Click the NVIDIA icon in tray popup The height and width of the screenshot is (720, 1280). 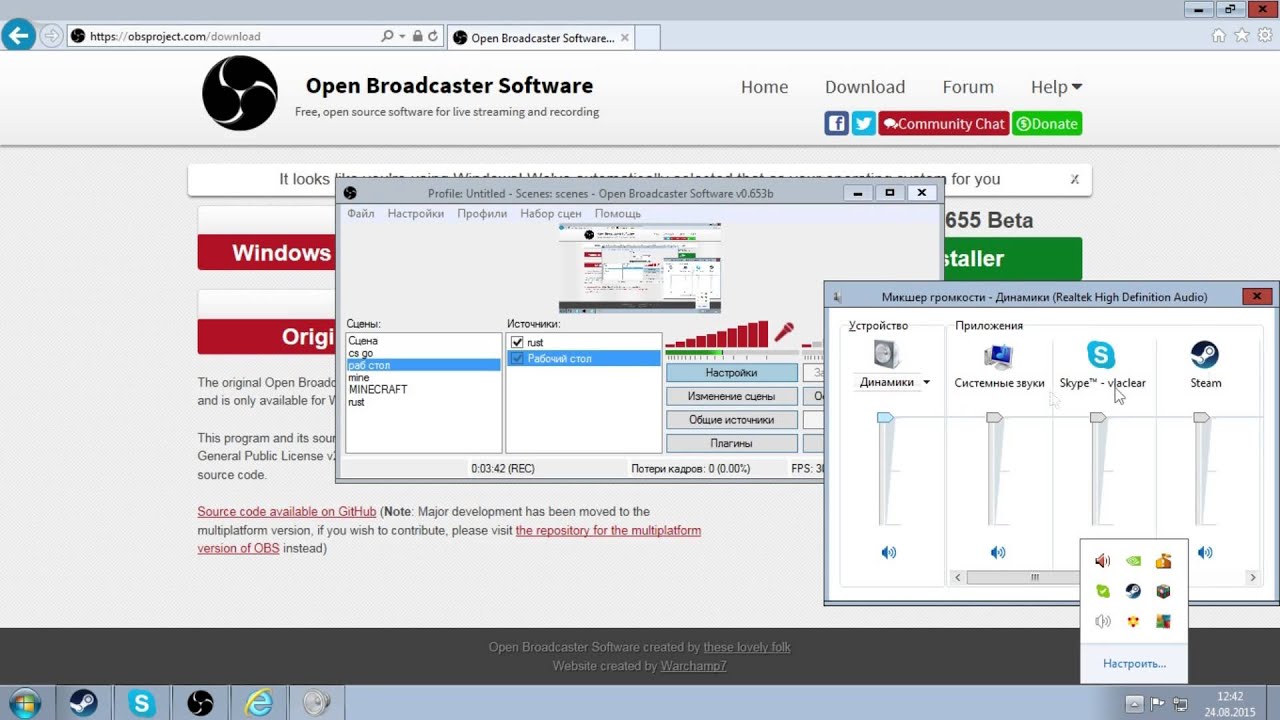(1132, 562)
